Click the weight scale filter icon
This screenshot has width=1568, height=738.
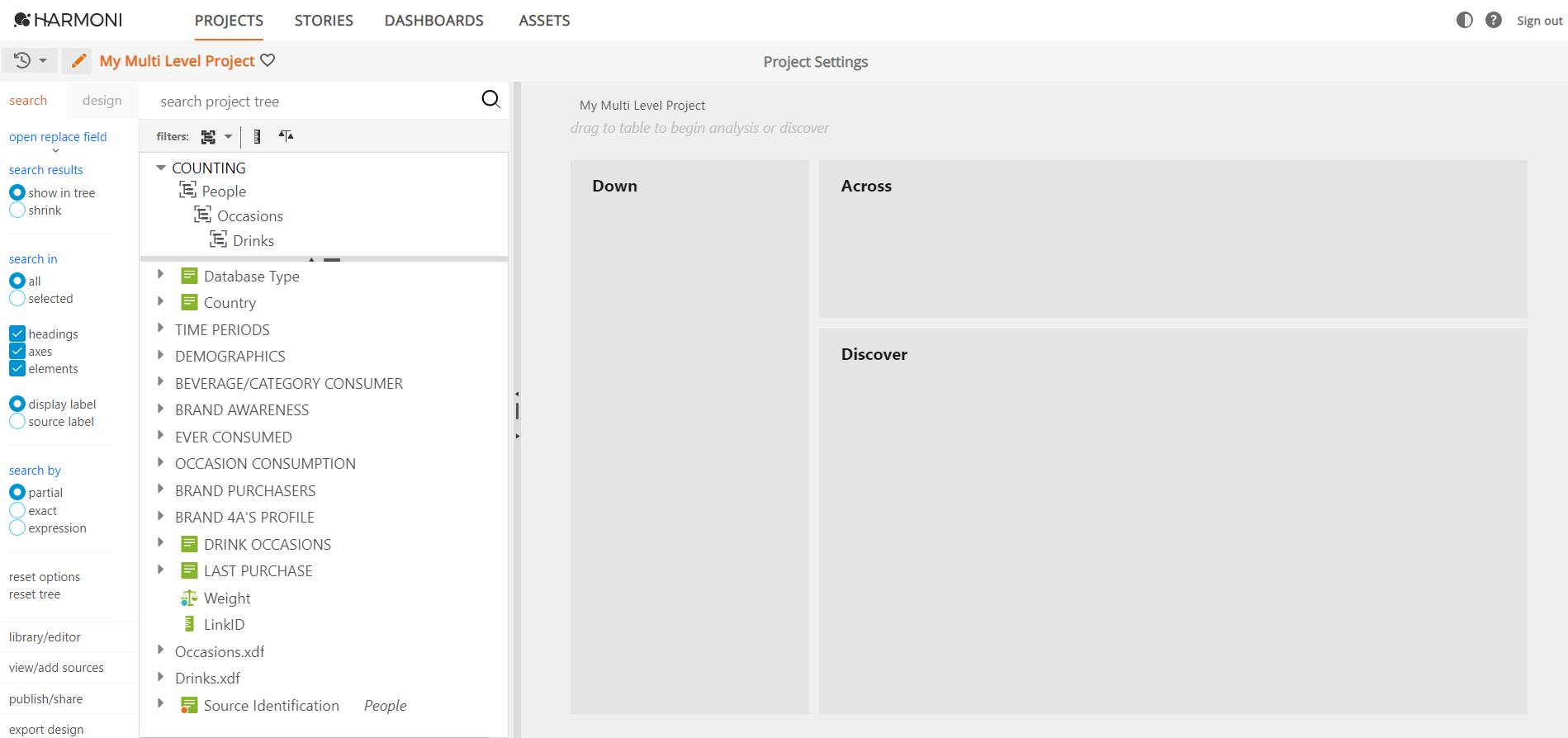click(x=286, y=136)
